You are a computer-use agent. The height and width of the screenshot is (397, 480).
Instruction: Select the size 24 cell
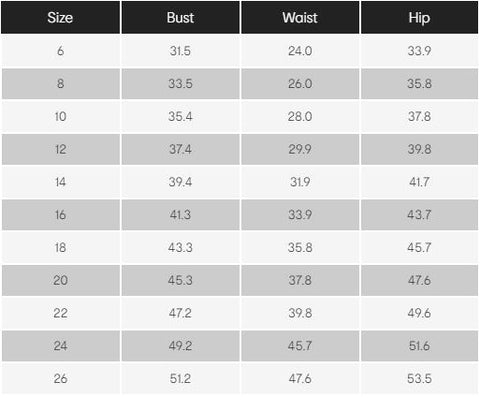click(60, 346)
